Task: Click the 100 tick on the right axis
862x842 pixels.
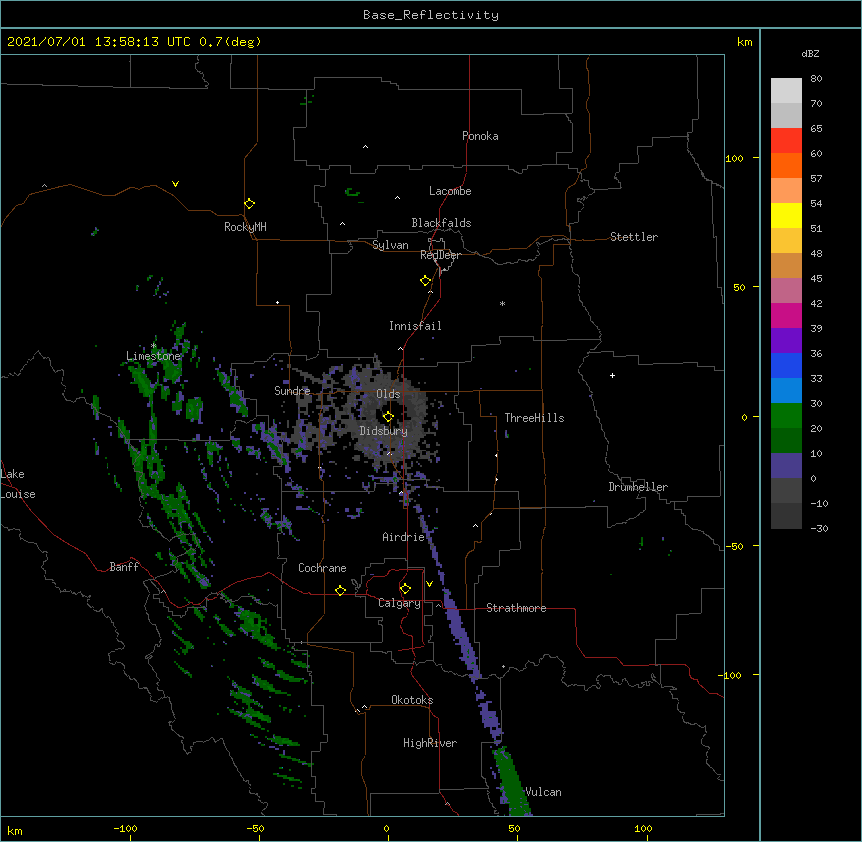Action: (734, 158)
